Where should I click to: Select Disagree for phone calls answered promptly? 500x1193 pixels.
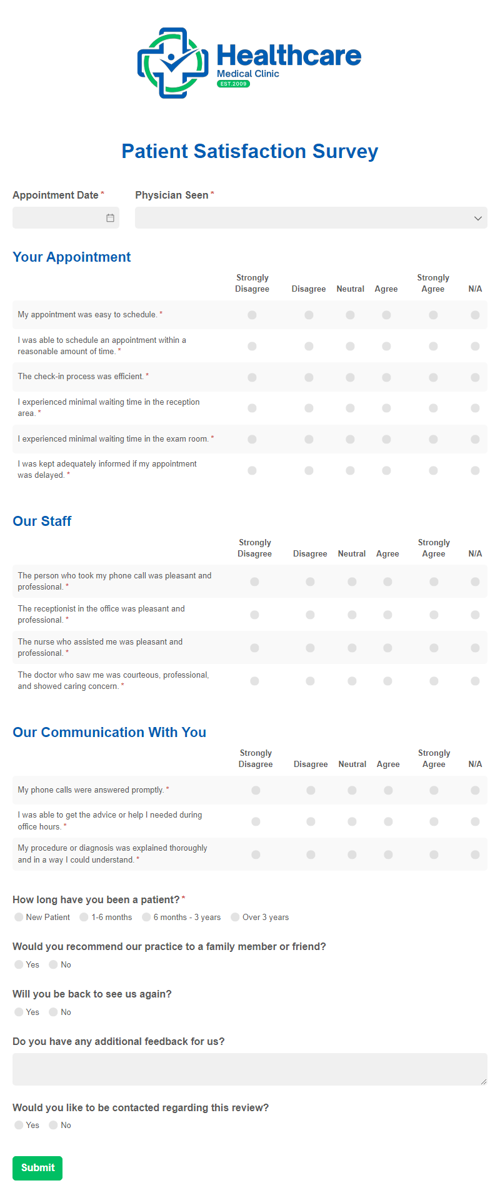[311, 791]
